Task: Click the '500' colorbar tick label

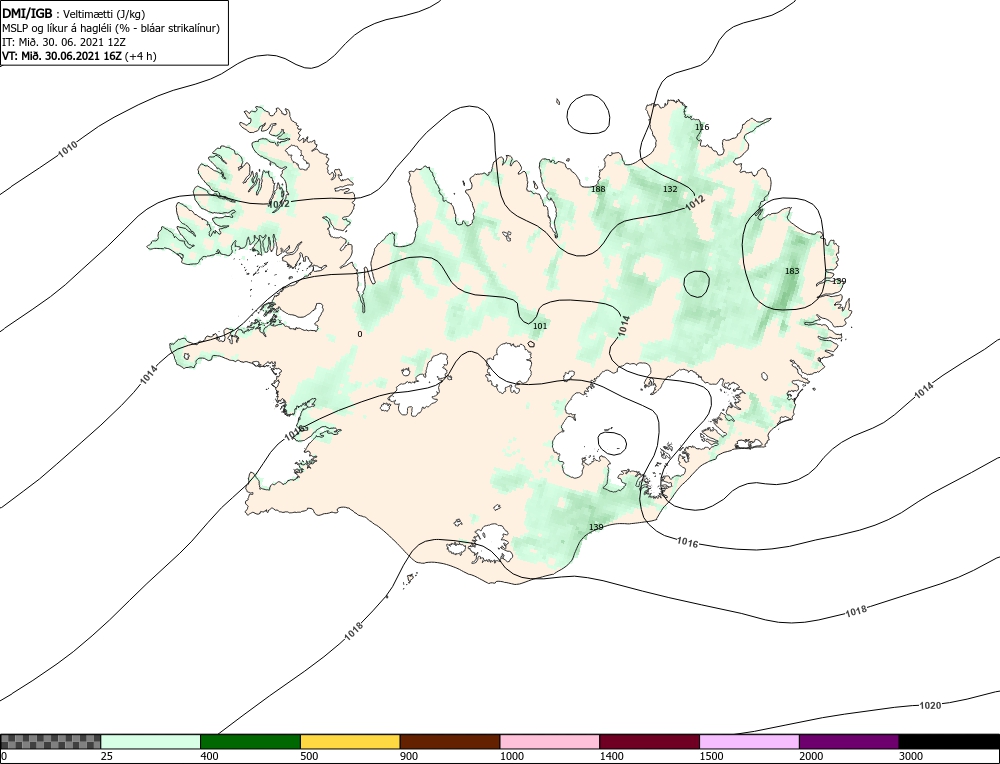Action: 309,756
